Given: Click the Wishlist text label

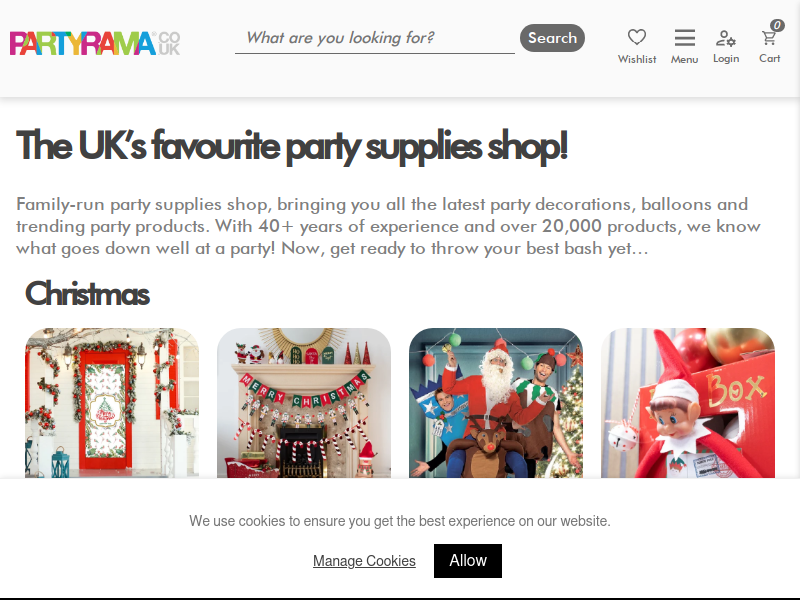Looking at the screenshot, I should click(x=637, y=59).
